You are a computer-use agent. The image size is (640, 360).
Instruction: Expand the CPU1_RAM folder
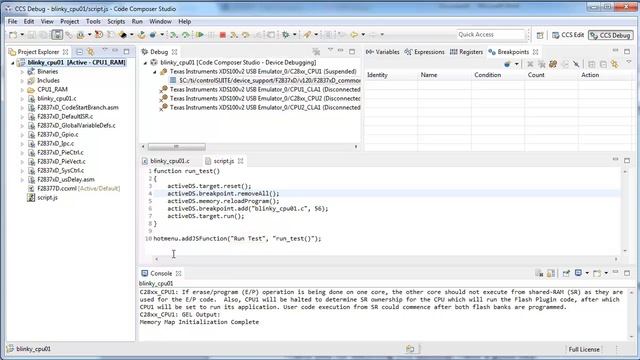coord(22,90)
